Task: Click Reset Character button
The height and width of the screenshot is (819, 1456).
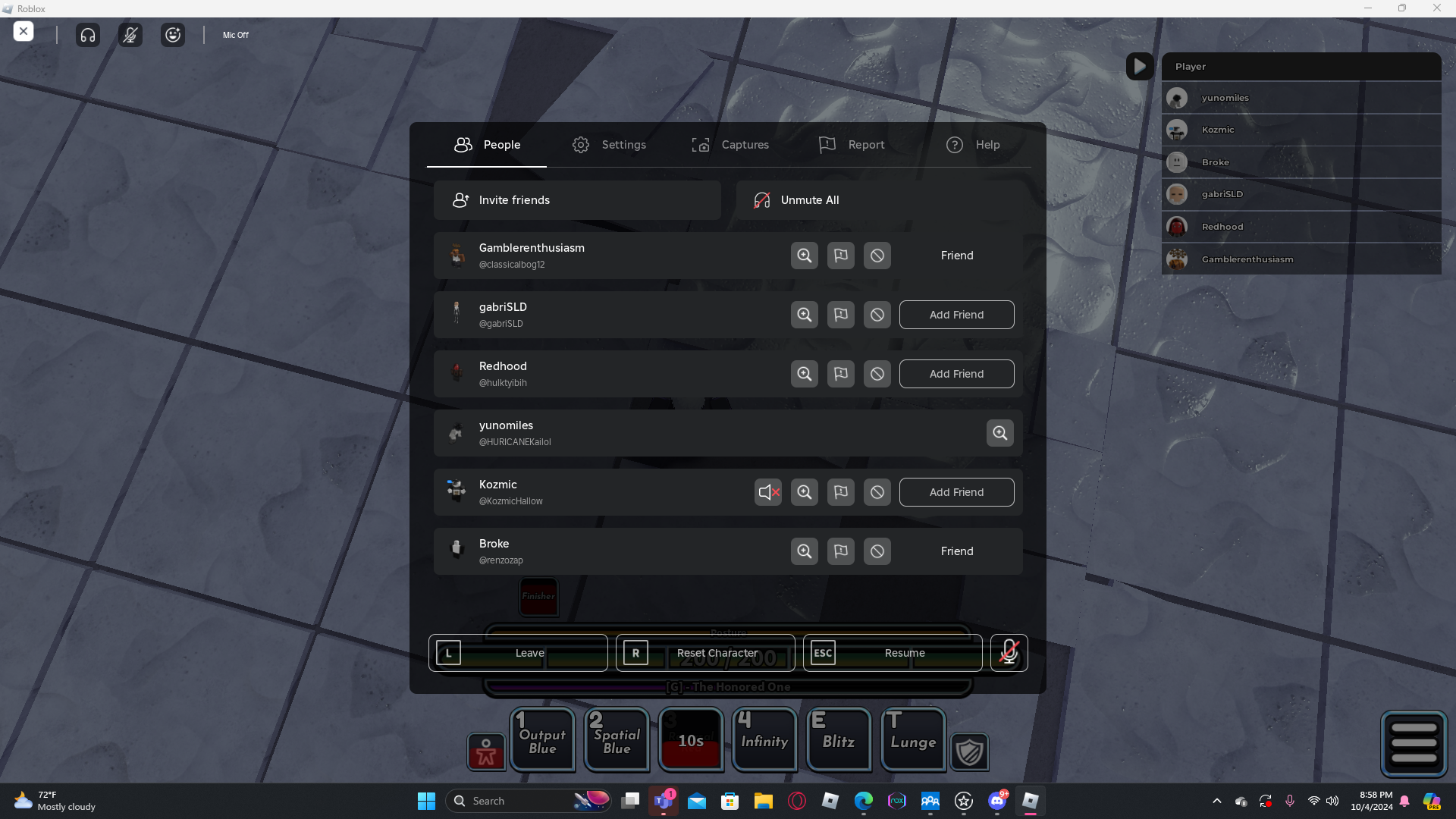Action: (705, 653)
